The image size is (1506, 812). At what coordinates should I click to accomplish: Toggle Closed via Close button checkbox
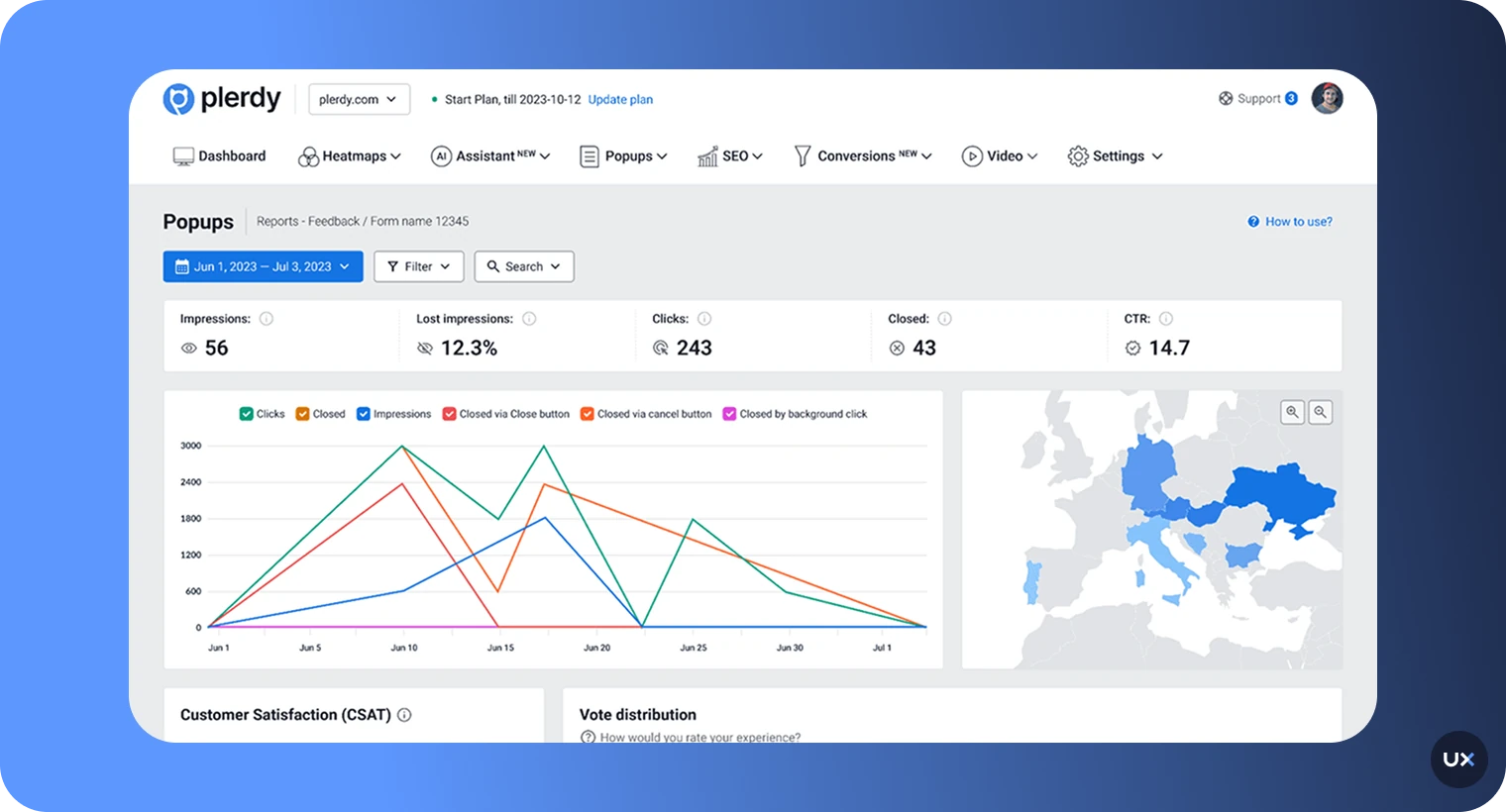tap(449, 414)
